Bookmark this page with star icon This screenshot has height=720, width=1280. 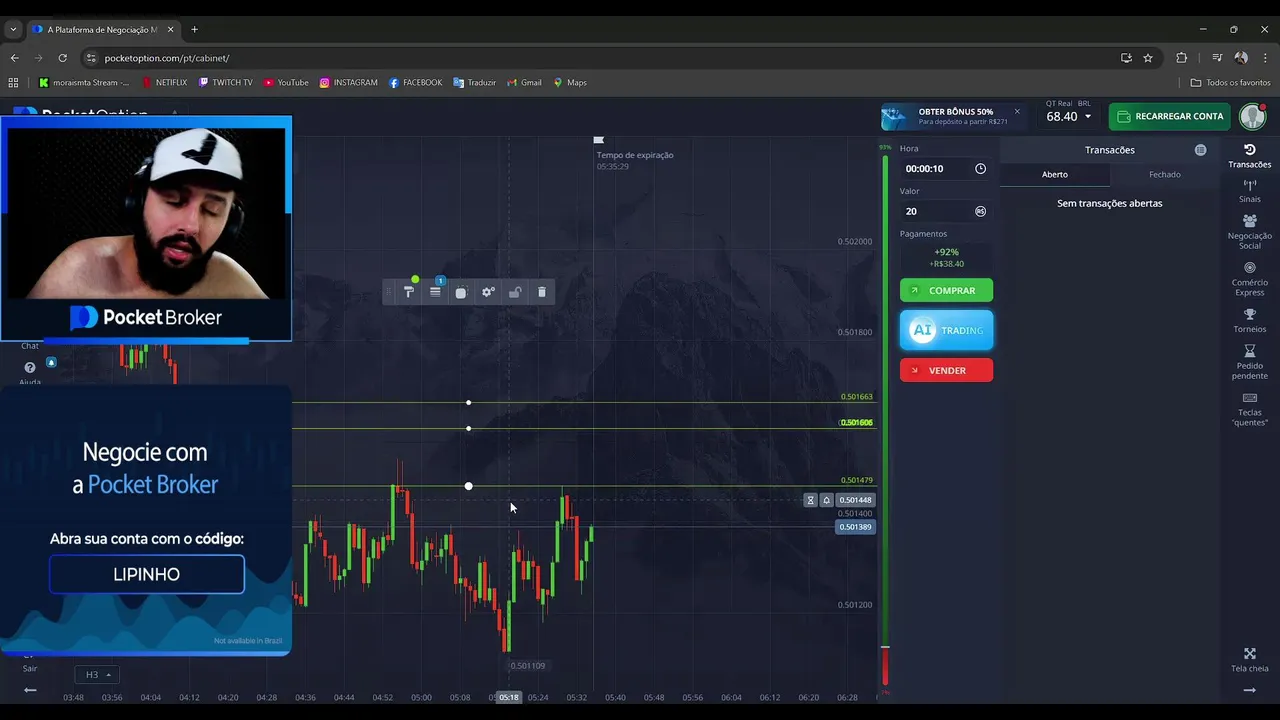pyautogui.click(x=1148, y=58)
